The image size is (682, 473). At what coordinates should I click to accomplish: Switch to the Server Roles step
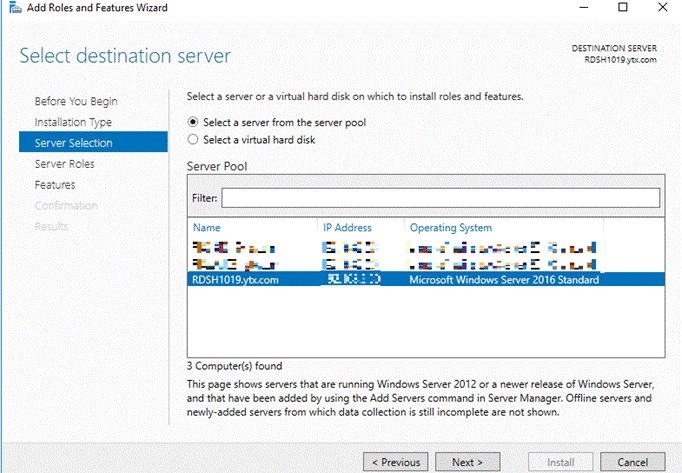click(x=64, y=164)
